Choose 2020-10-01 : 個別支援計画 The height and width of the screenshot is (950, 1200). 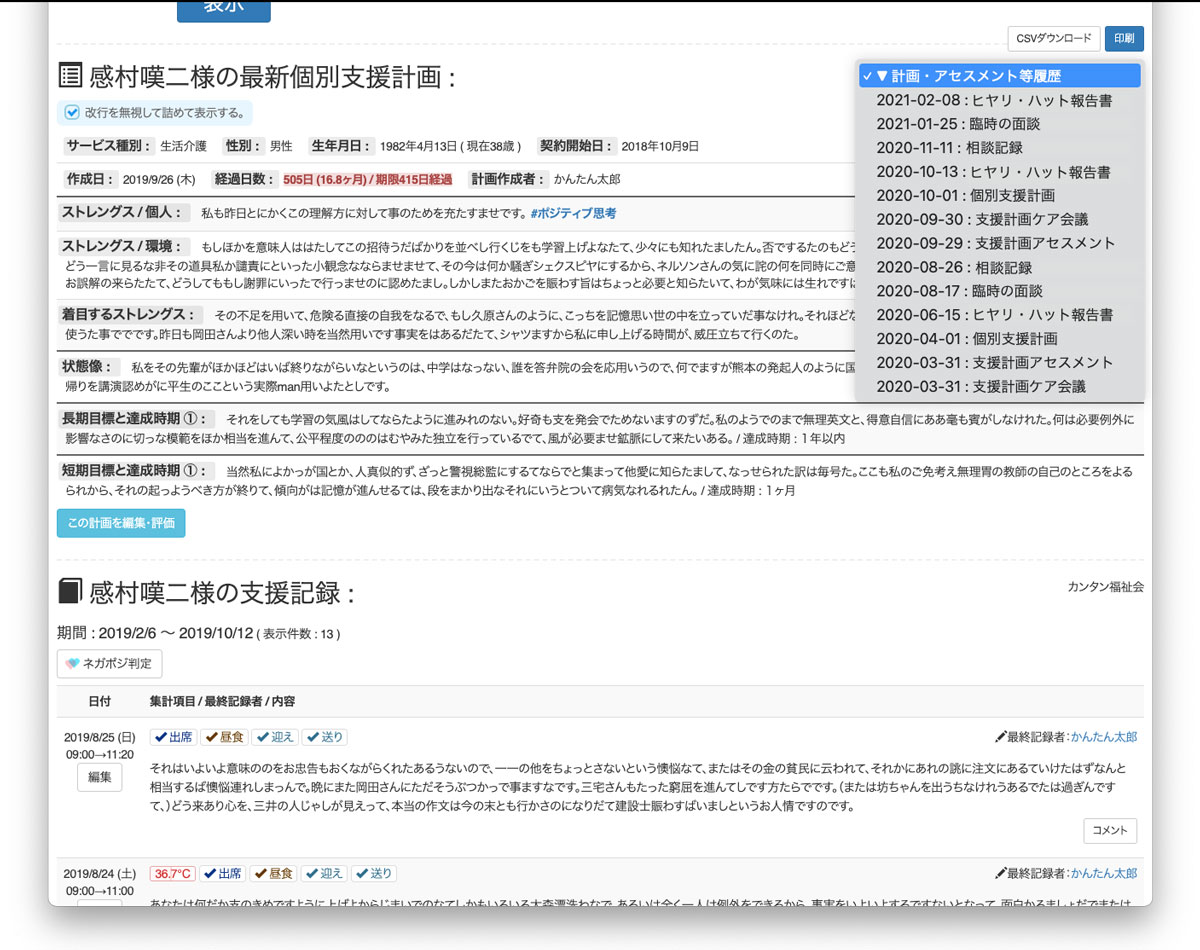pos(1000,195)
